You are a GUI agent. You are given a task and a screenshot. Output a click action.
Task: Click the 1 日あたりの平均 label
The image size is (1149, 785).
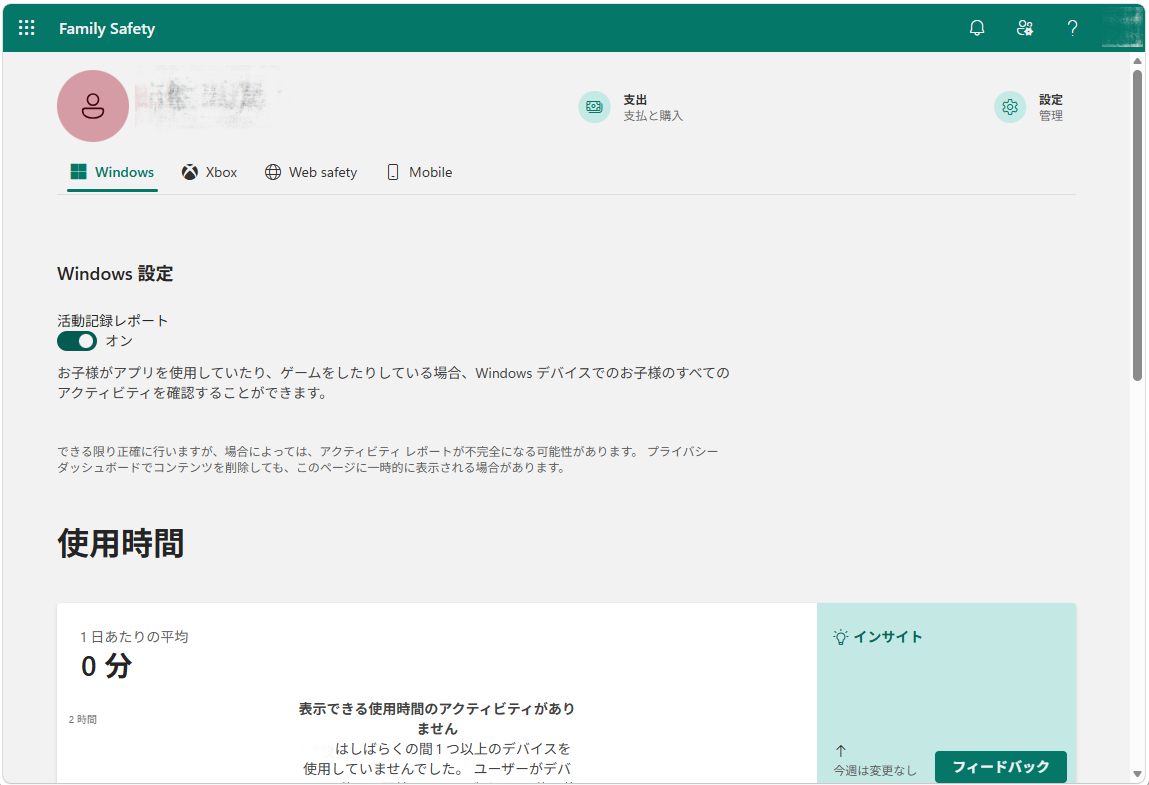(134, 637)
